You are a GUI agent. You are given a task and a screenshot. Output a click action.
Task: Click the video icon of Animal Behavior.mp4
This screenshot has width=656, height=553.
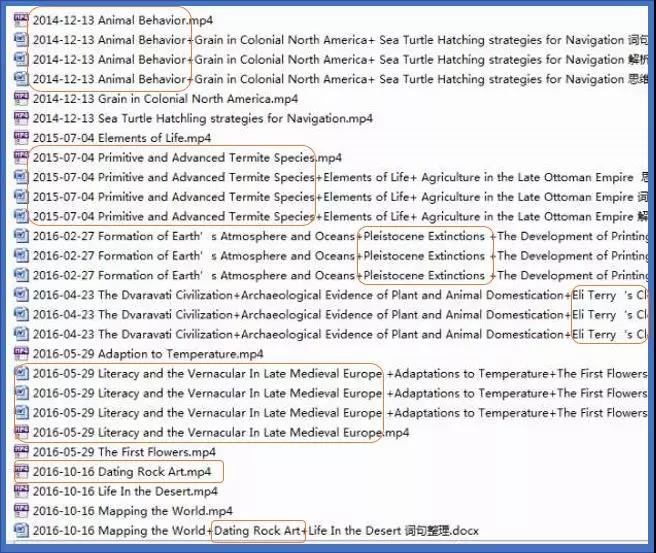[21, 20]
